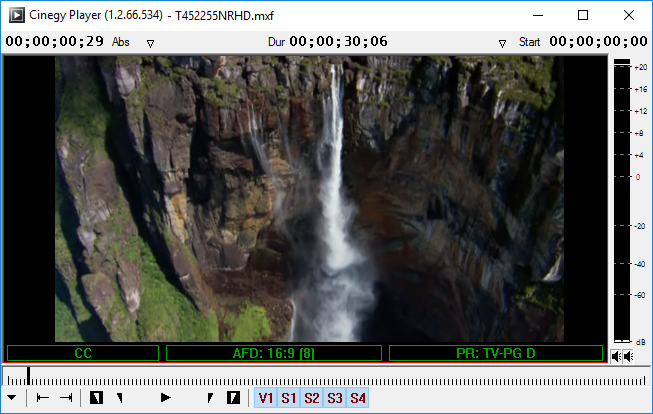Click the Play button
The width and height of the screenshot is (653, 414).
tap(165, 398)
